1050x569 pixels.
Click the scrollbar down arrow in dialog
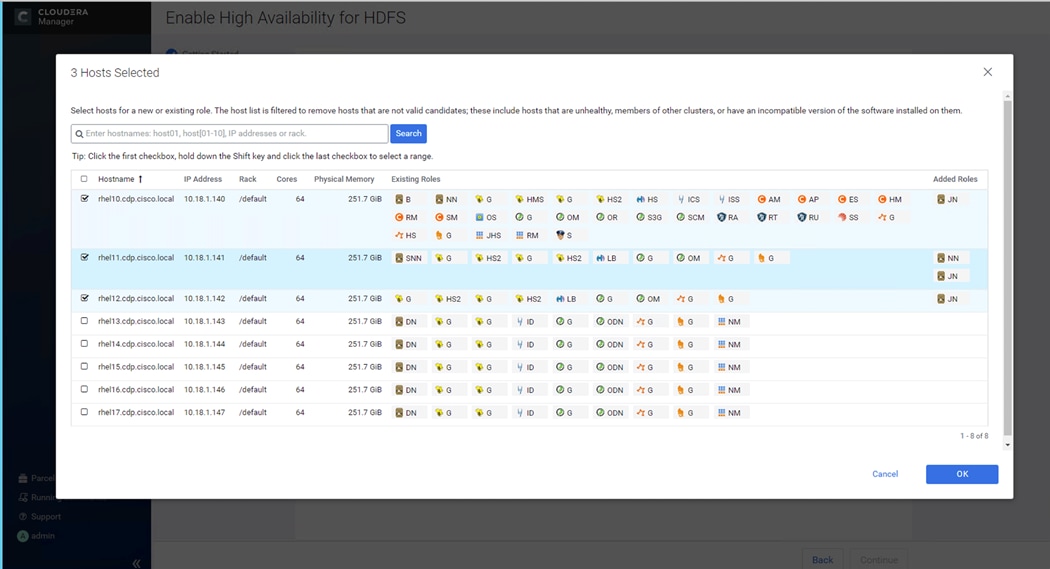[1007, 445]
